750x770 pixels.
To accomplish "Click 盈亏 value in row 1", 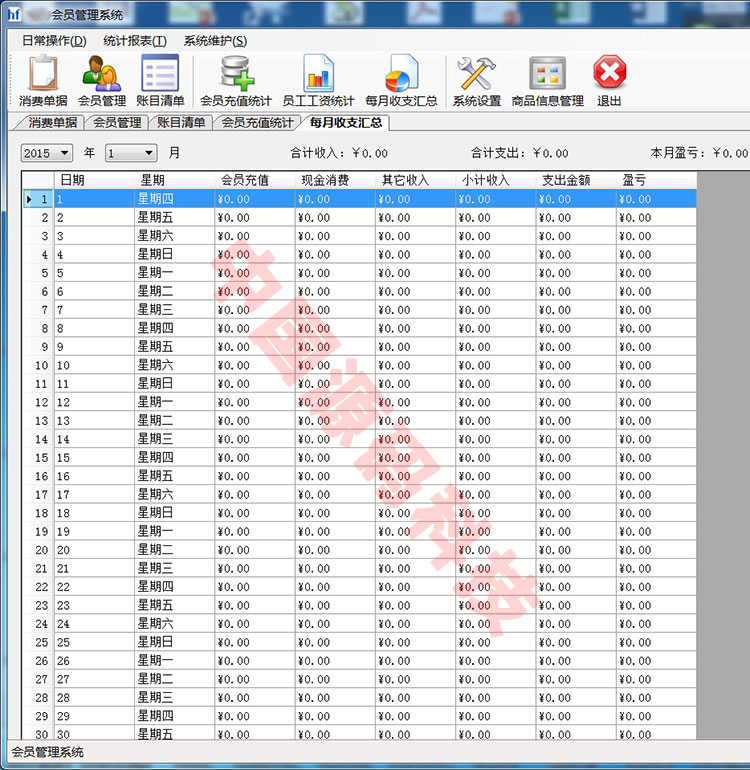I will 656,199.
